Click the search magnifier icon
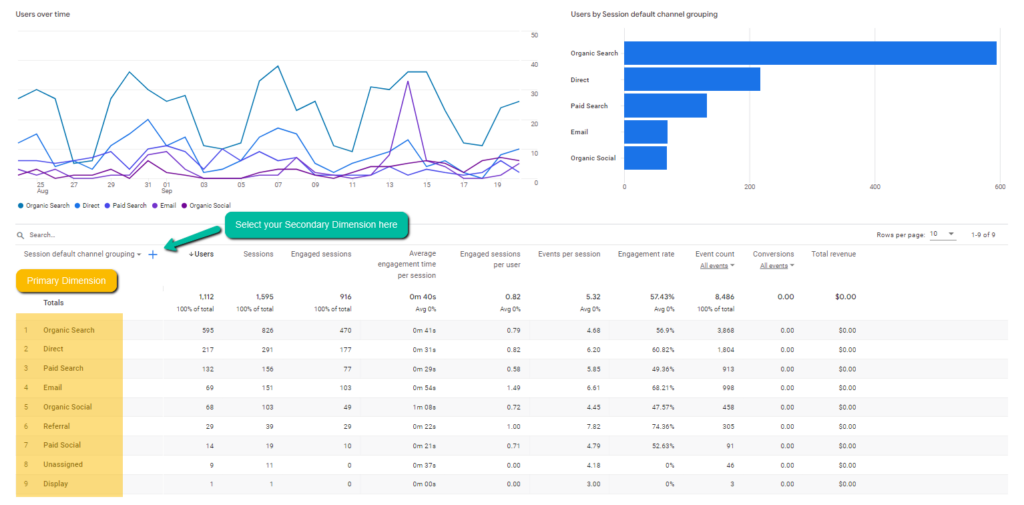Screen dimensions: 1024x505 [x=20, y=235]
